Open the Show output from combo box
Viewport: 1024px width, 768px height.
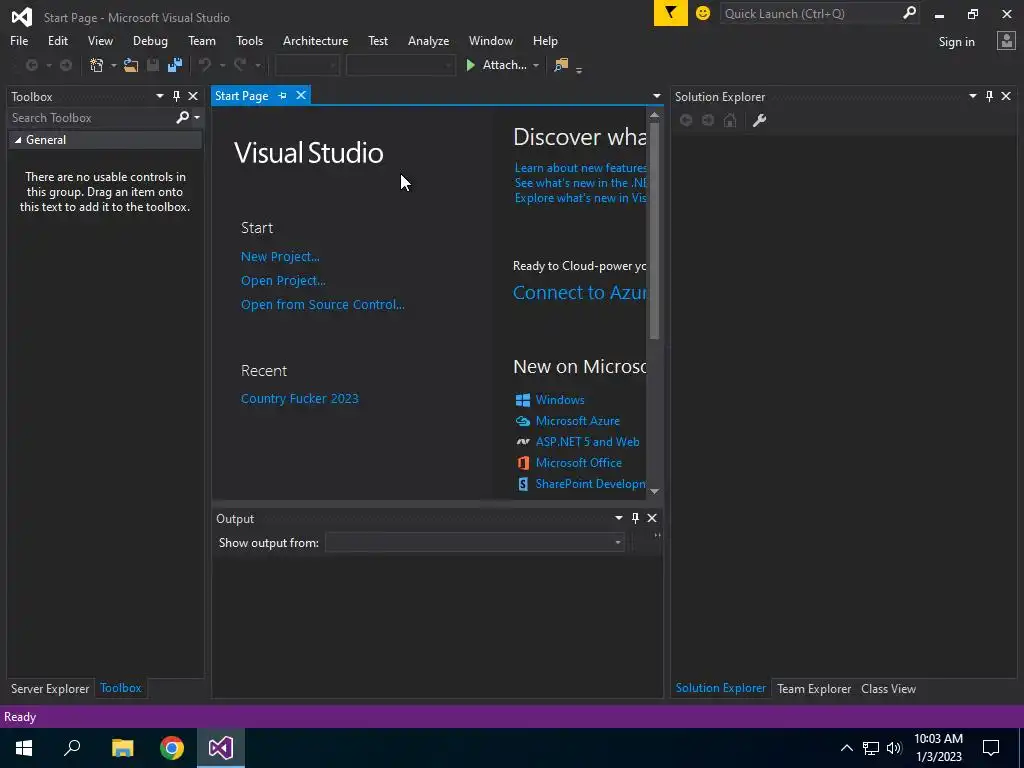point(475,542)
